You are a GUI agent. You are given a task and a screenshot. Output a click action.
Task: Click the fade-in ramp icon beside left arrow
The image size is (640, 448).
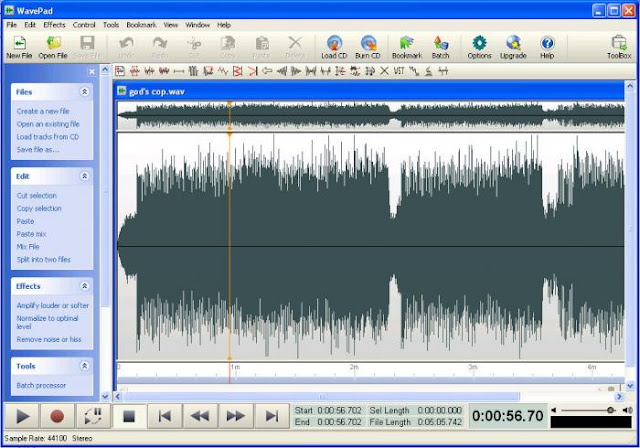click(282, 71)
